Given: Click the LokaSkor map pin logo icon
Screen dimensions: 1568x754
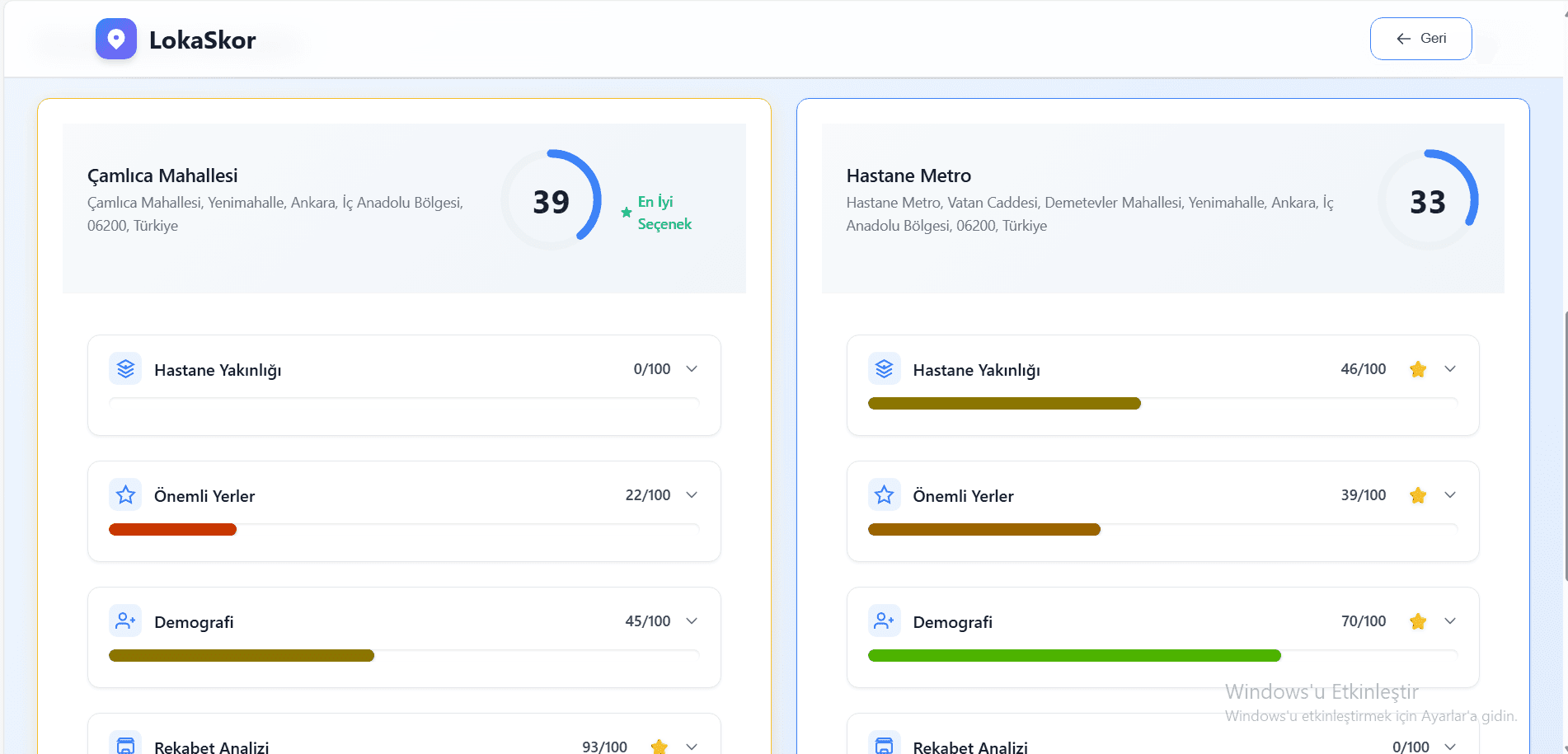Looking at the screenshot, I should pyautogui.click(x=116, y=39).
